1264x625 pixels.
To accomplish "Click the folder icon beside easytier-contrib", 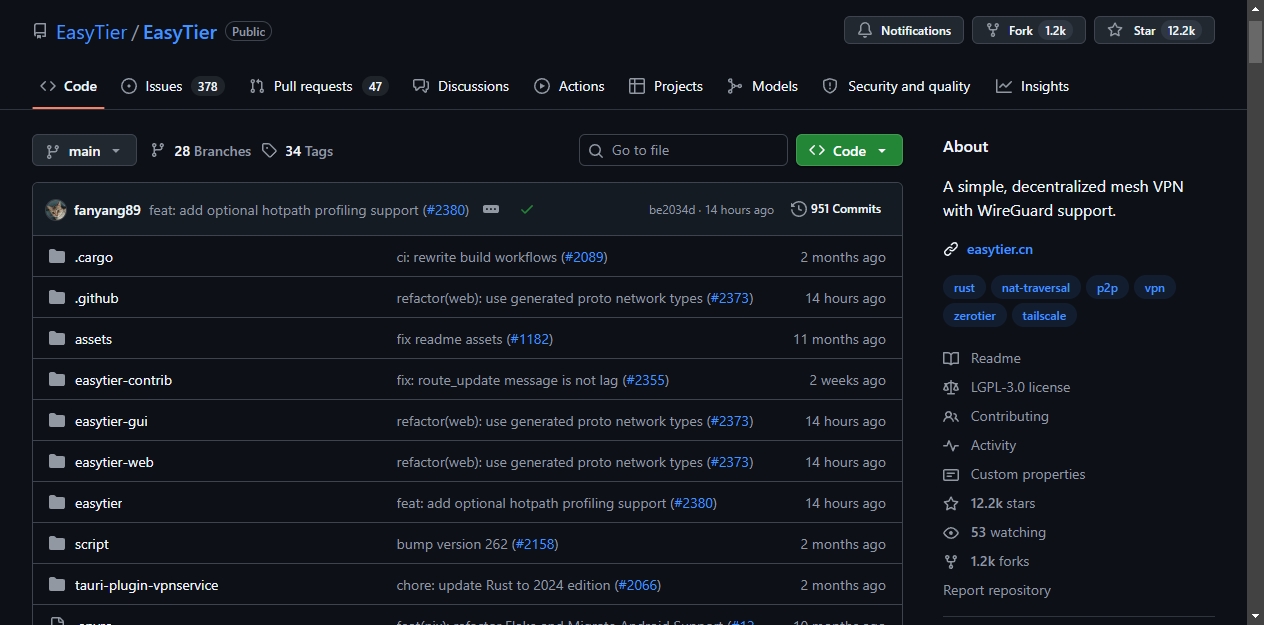I will coord(57,380).
